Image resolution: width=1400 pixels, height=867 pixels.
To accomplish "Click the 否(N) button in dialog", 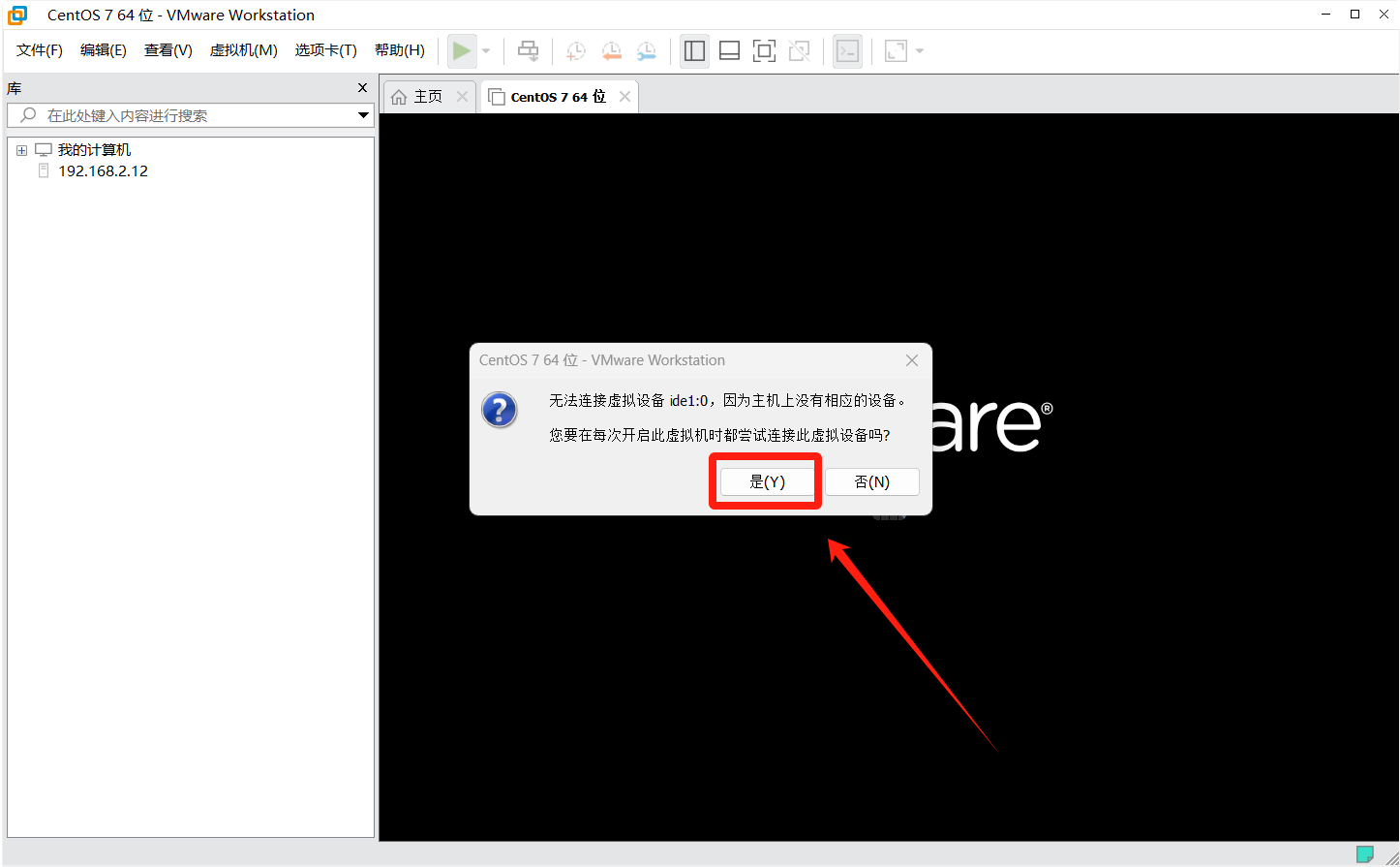I will tap(871, 481).
